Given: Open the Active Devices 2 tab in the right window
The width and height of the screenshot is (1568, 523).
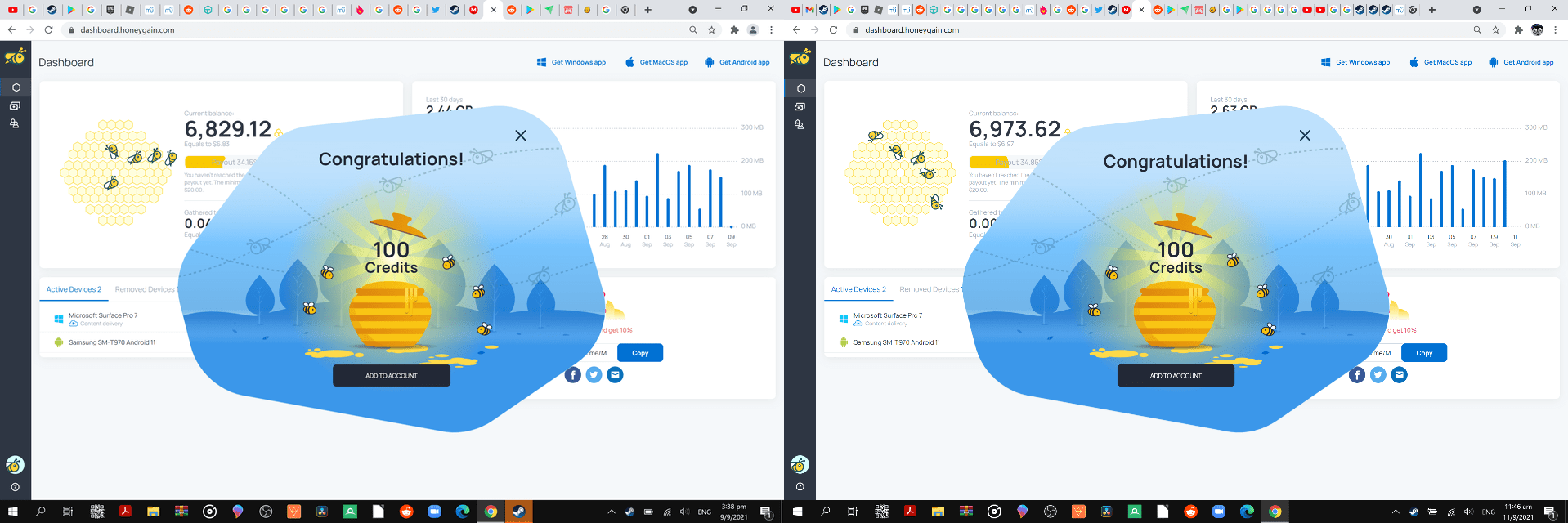Looking at the screenshot, I should 858,289.
